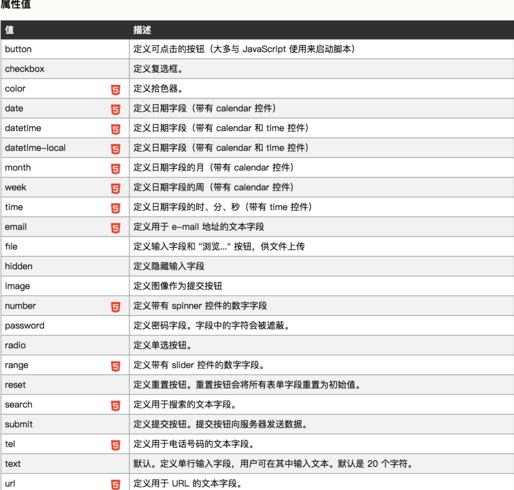
Task: Click the HTML5 icon in time row
Action: pyautogui.click(x=115, y=208)
